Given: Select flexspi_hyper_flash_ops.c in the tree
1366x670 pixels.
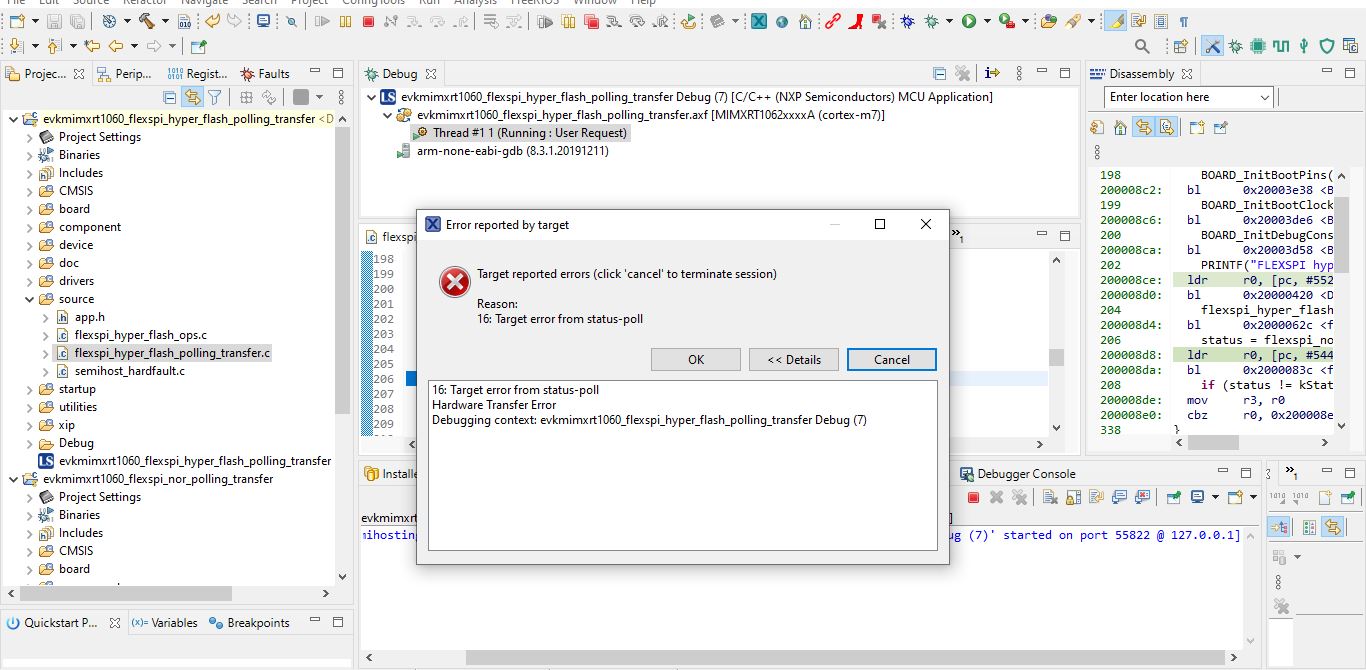Looking at the screenshot, I should coord(140,335).
